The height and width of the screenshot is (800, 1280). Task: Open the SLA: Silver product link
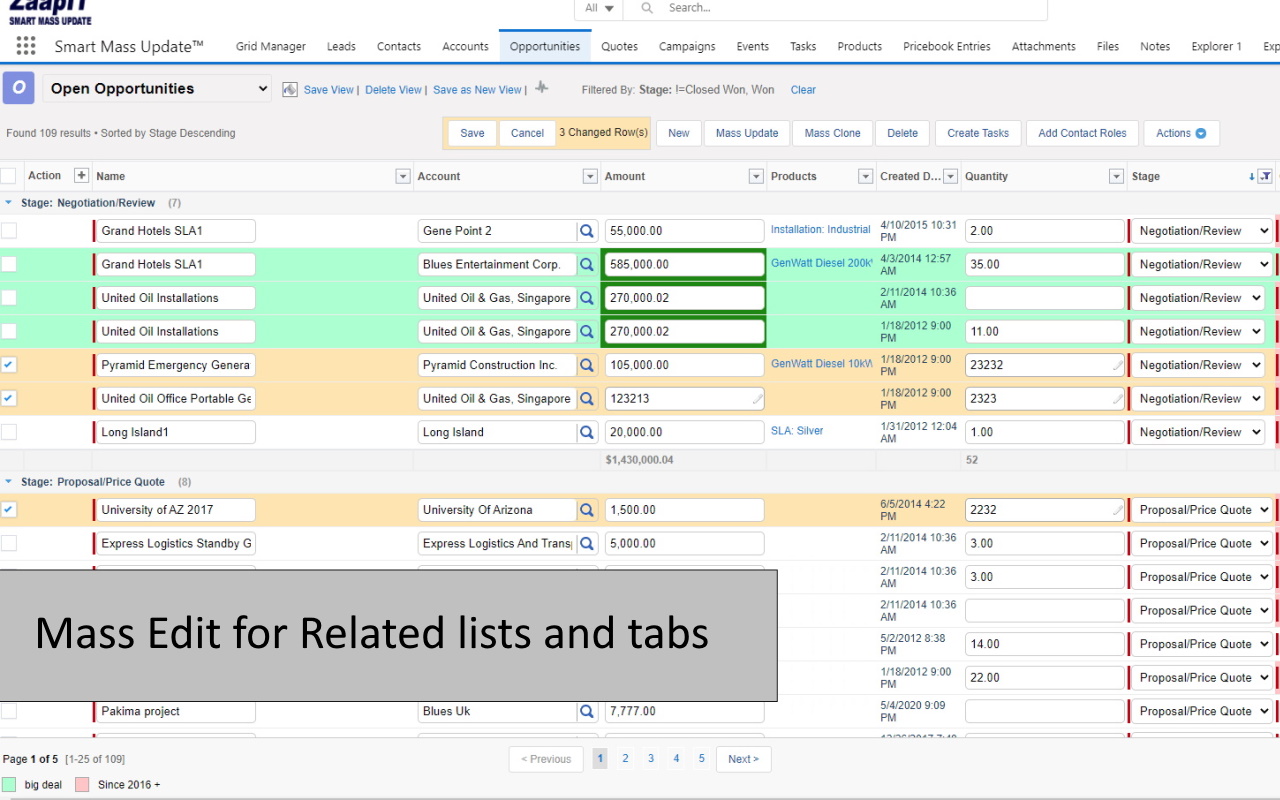pyautogui.click(x=797, y=431)
